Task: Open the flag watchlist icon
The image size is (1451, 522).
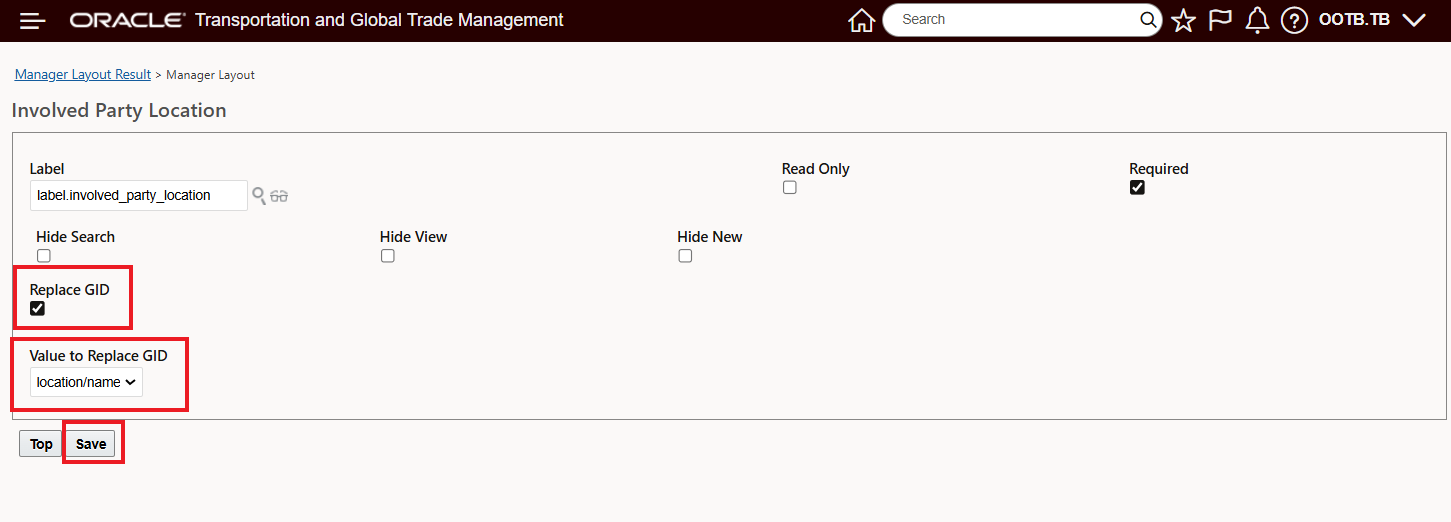Action: click(1220, 21)
